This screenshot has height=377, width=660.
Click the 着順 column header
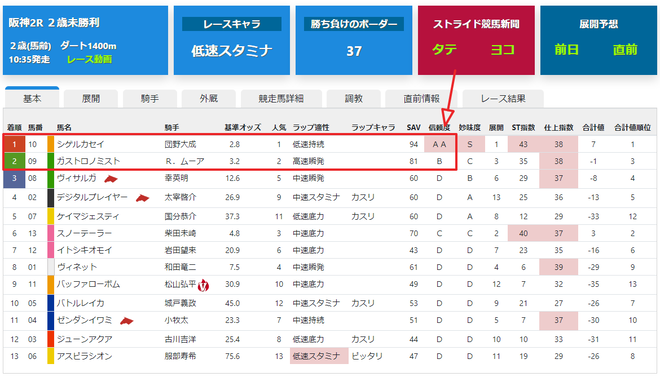pos(14,127)
